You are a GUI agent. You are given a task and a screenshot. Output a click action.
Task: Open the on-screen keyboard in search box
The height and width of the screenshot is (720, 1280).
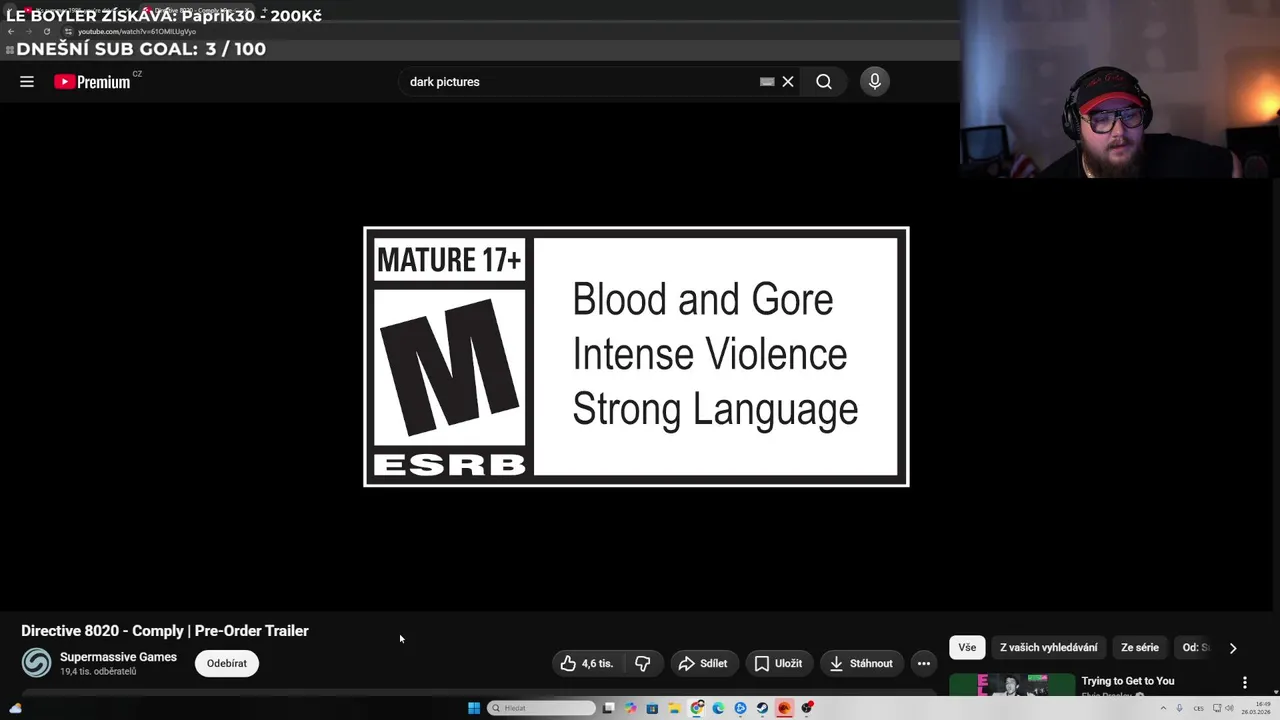coord(767,82)
